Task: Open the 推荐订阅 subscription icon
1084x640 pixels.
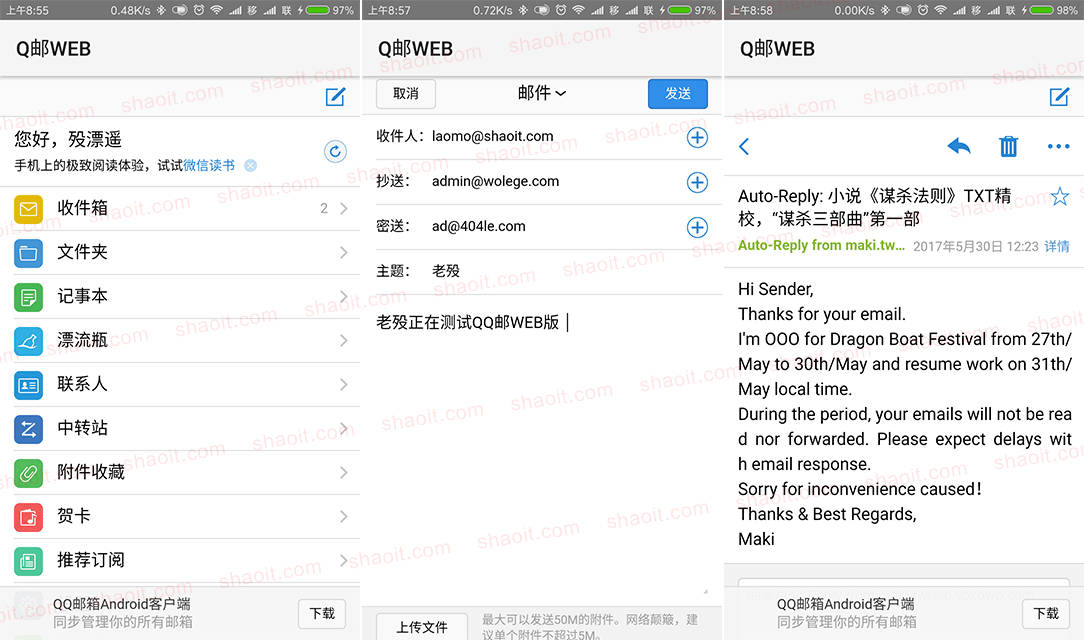Action: 28,561
